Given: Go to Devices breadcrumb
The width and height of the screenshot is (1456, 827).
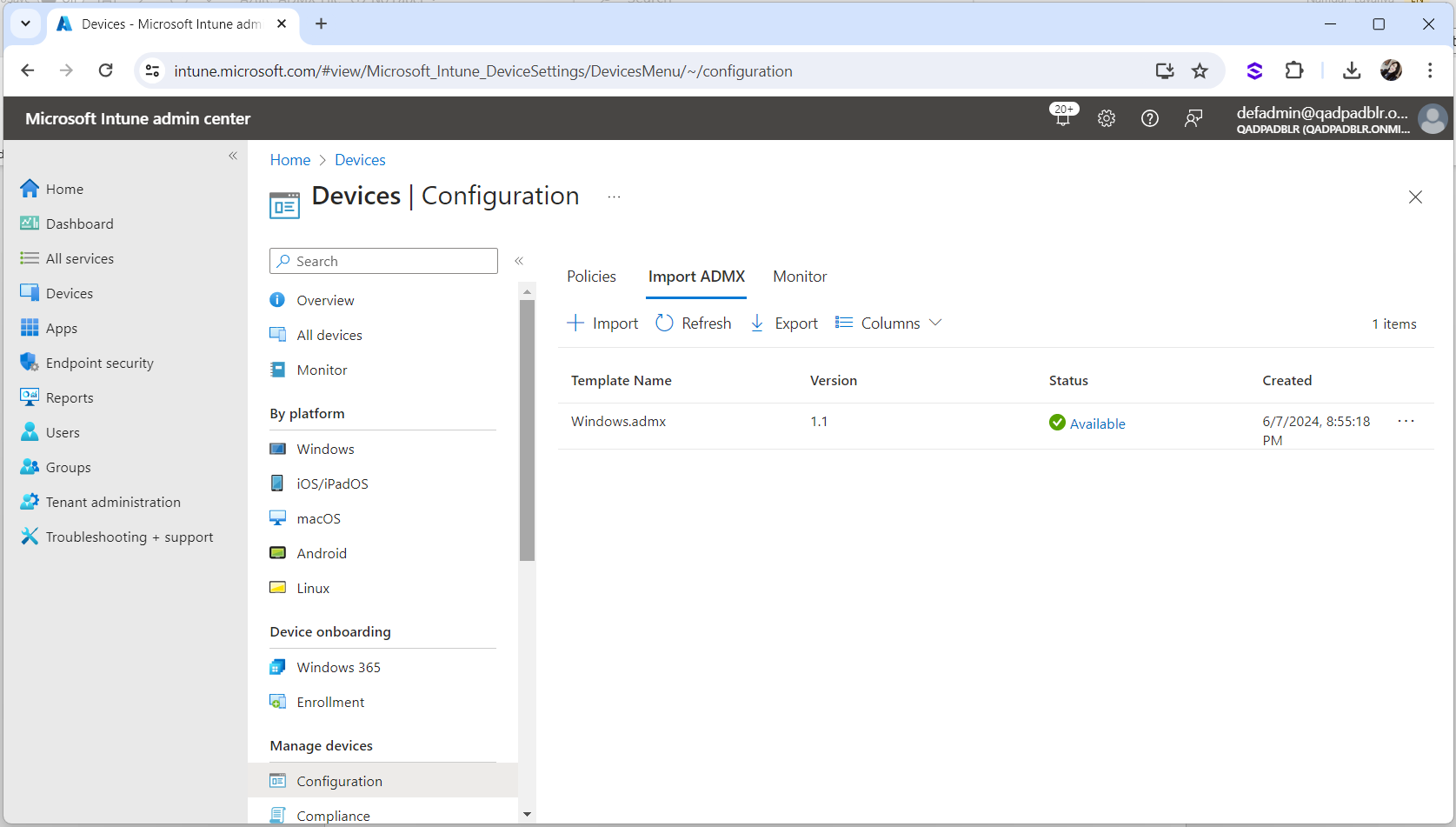Looking at the screenshot, I should [360, 160].
